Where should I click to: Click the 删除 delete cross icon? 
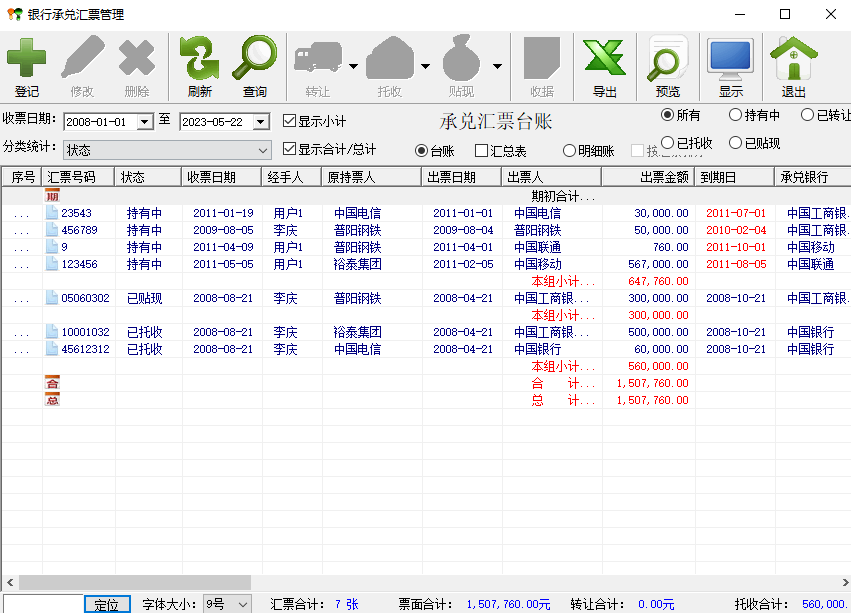point(136,58)
